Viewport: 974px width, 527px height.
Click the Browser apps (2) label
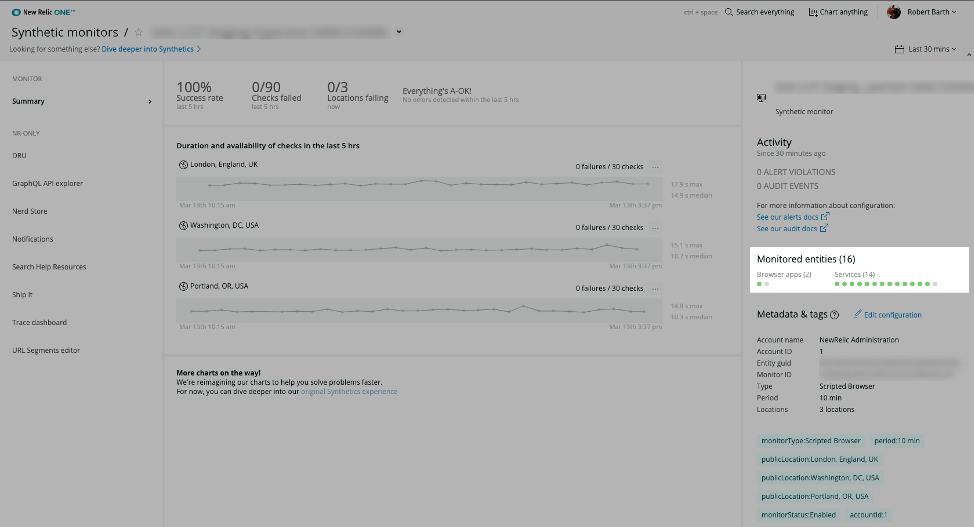coord(784,275)
